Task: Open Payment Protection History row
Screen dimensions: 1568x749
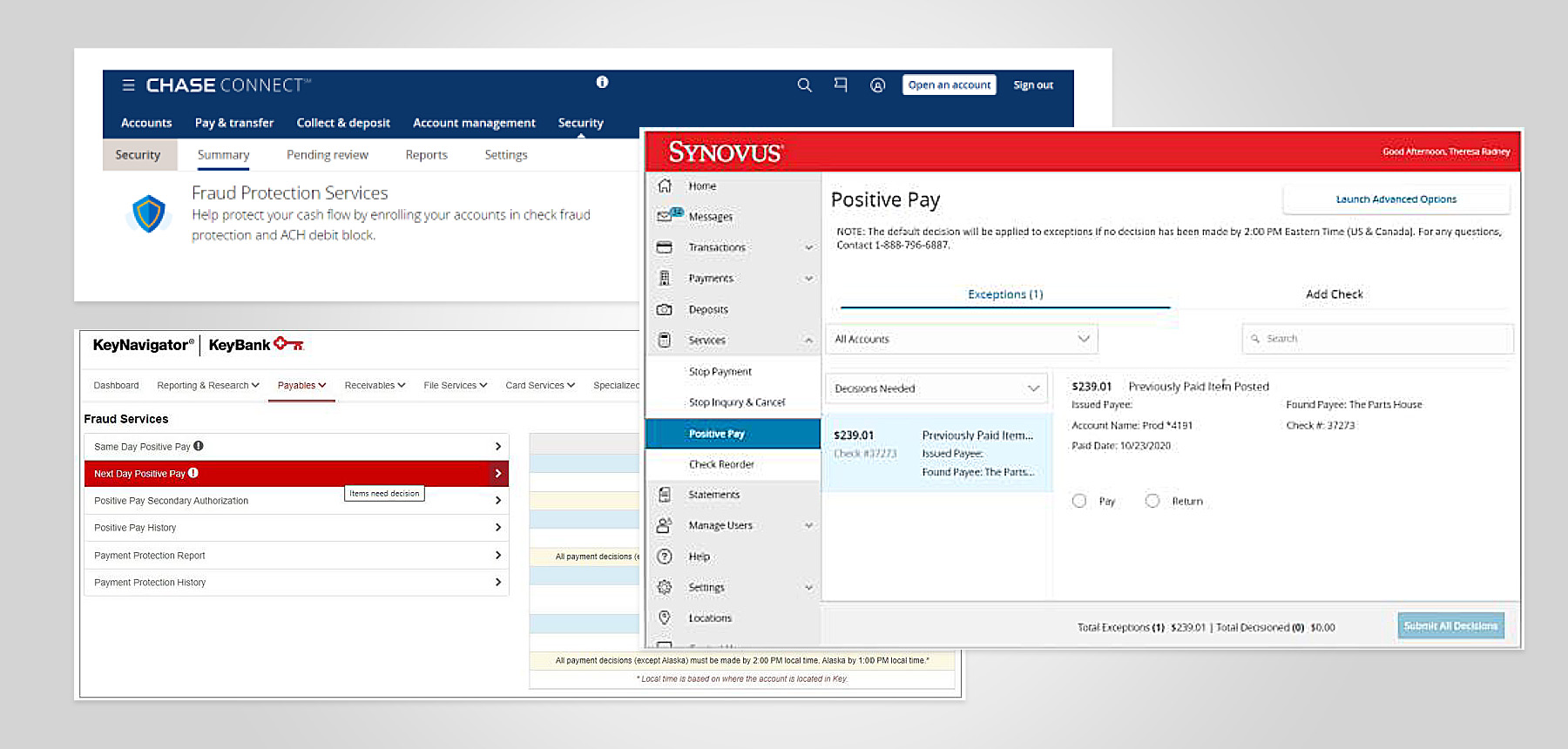Action: (296, 583)
